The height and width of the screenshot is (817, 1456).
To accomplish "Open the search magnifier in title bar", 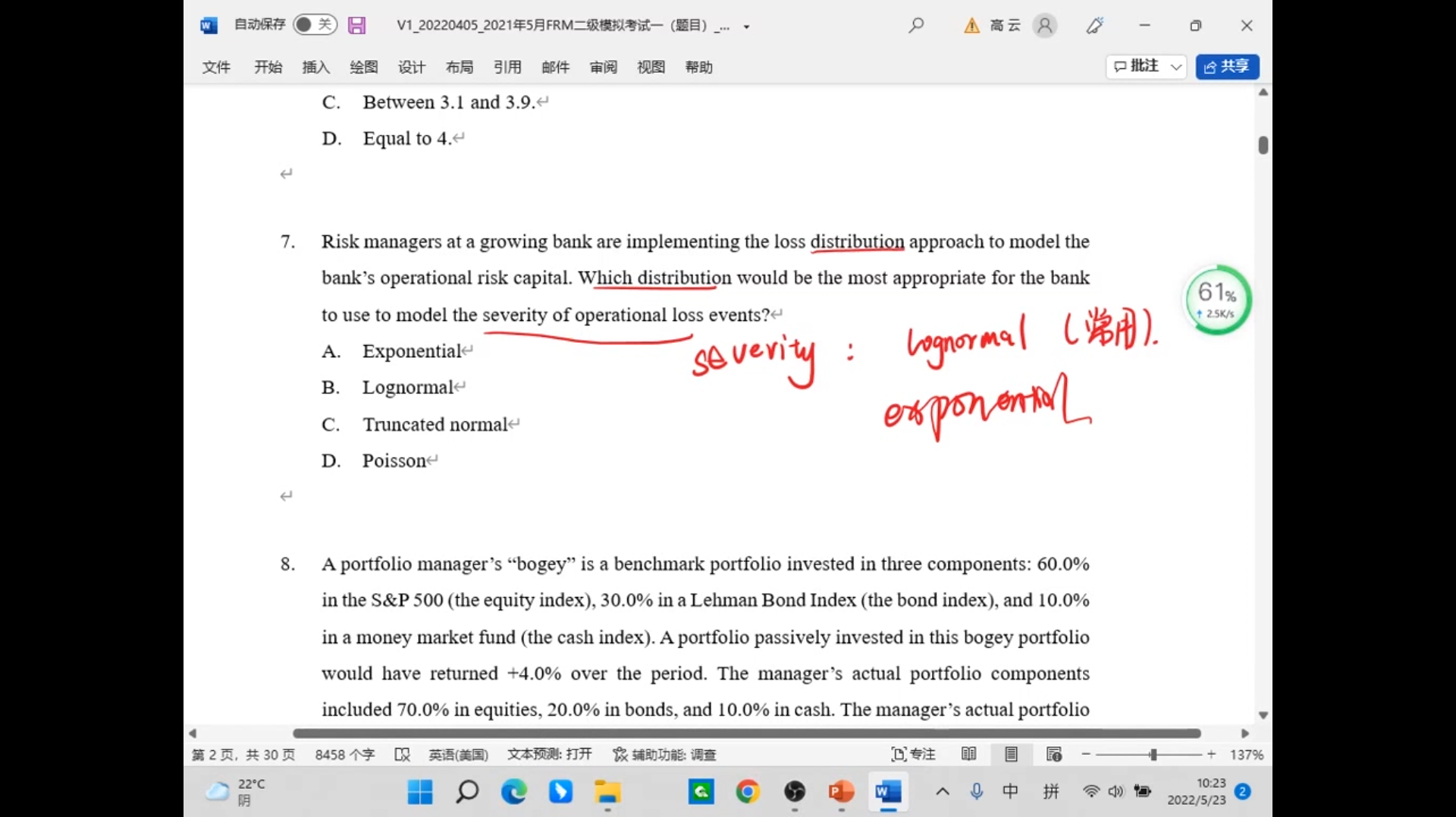I will (x=916, y=26).
